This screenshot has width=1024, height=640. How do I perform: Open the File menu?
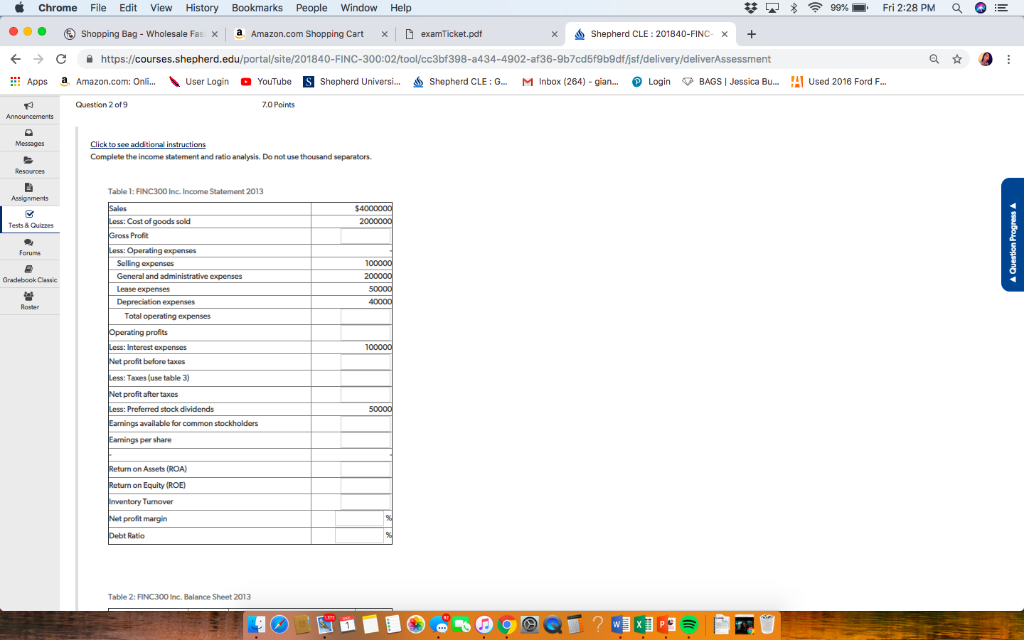tap(99, 8)
